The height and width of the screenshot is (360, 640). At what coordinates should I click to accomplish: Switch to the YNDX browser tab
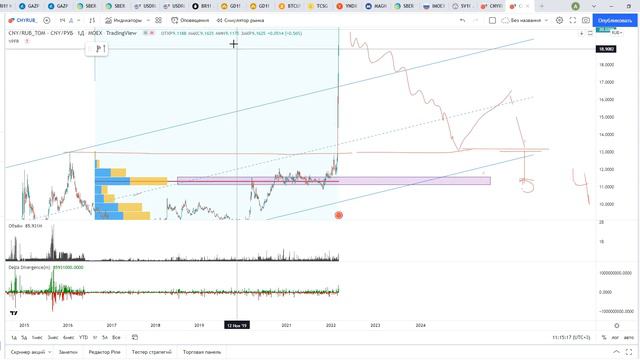coord(347,6)
